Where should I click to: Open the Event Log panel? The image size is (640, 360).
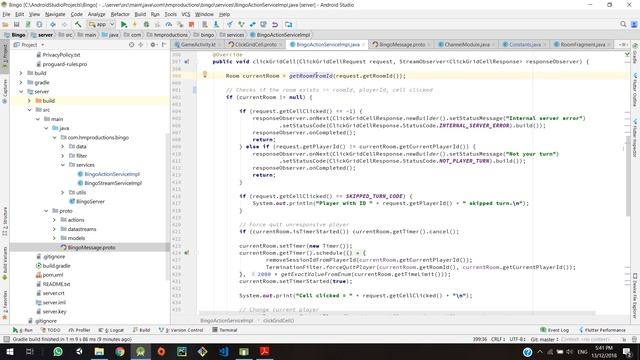tap(554, 330)
